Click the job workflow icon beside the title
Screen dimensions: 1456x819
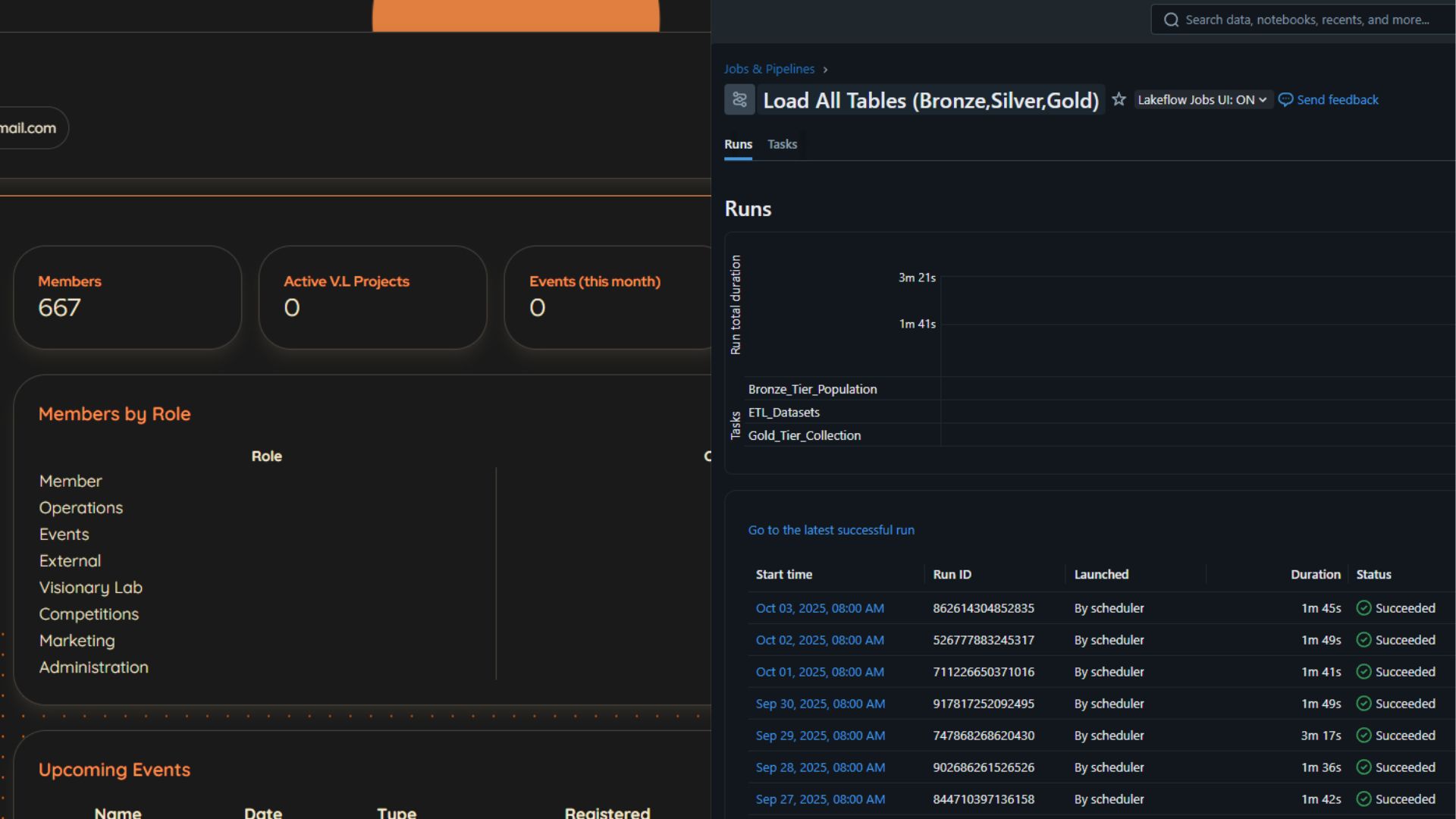tap(739, 100)
